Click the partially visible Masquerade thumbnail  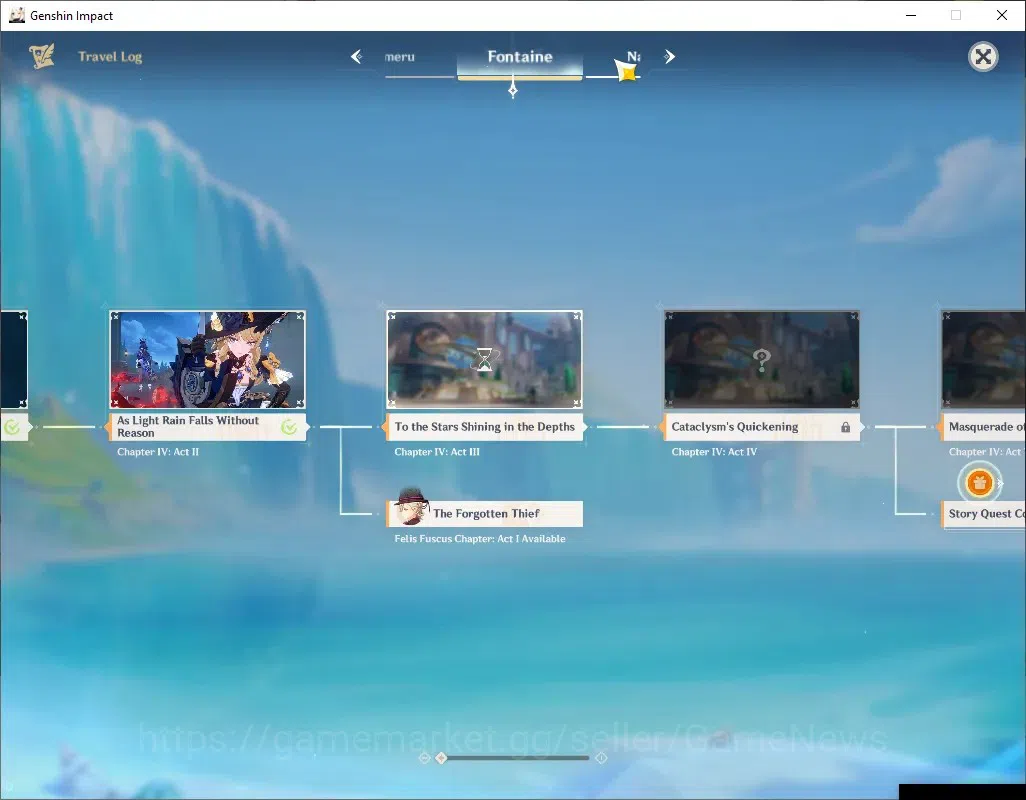[x=983, y=360]
